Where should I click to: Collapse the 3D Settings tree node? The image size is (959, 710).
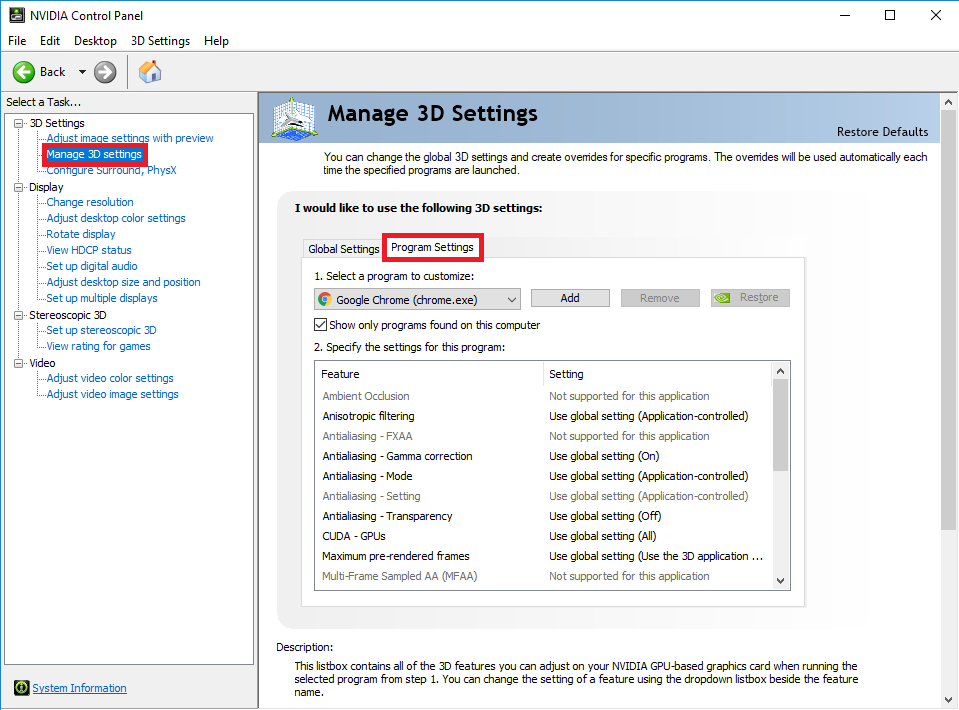19,123
